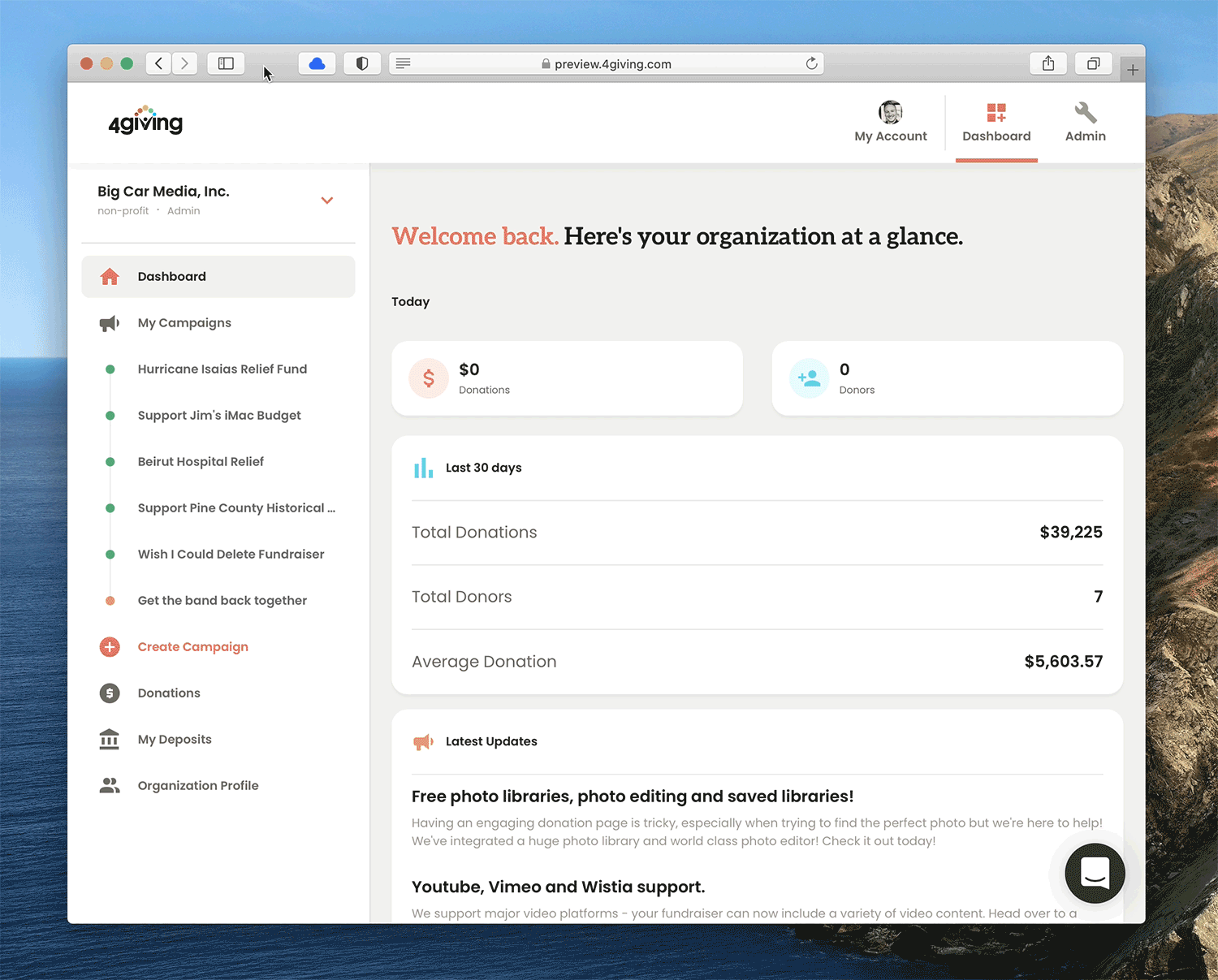Open Organization Profile in sidebar
Screen dimensions: 1218x980
(x=198, y=786)
